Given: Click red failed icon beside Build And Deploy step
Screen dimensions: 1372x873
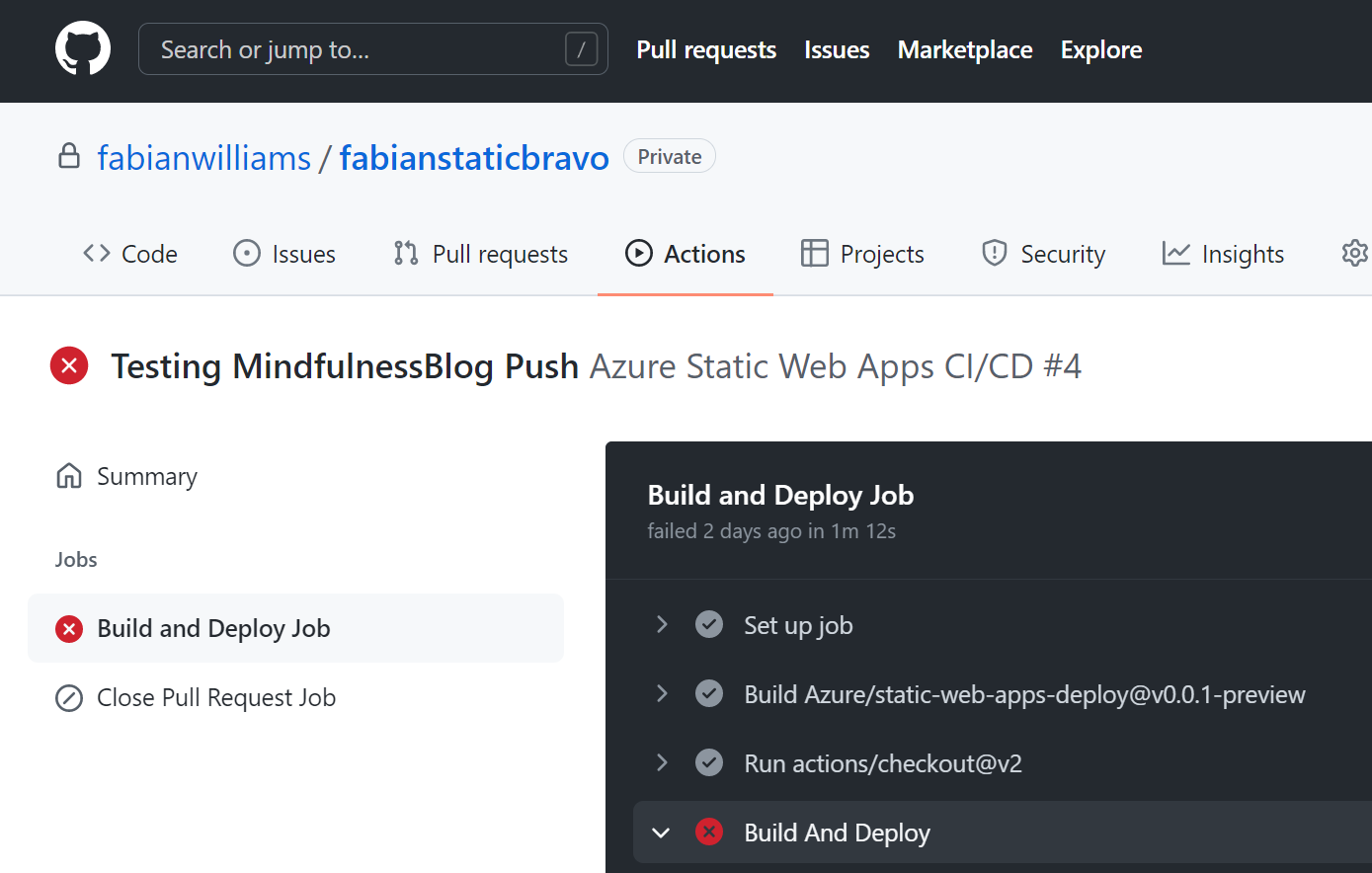Looking at the screenshot, I should (709, 832).
